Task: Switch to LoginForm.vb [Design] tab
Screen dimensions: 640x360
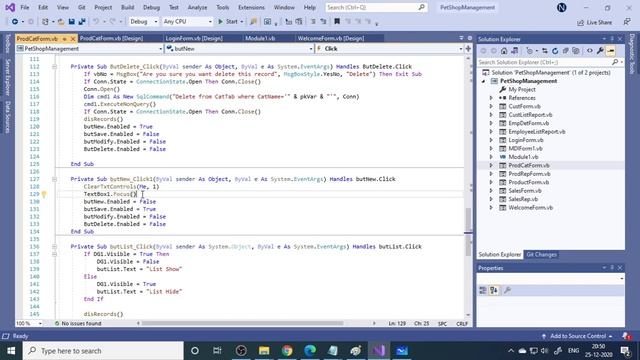Action: (194, 38)
